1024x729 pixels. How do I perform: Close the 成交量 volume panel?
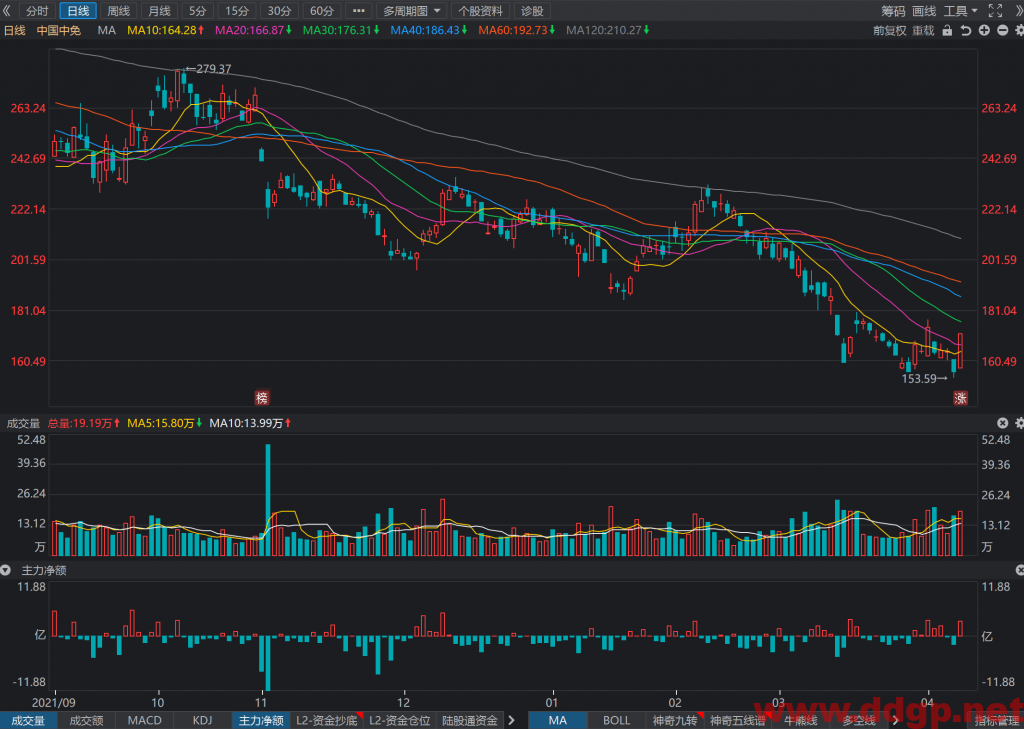tap(1002, 423)
